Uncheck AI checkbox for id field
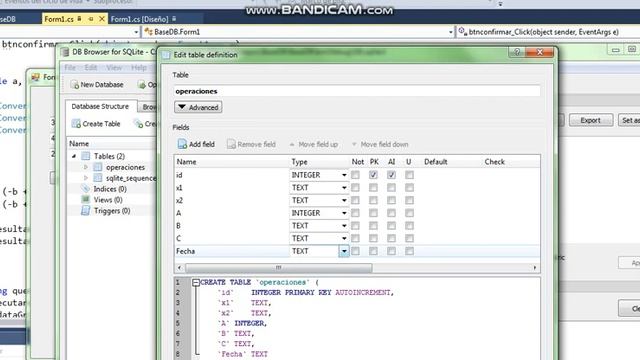The height and width of the screenshot is (360, 640). [x=391, y=175]
